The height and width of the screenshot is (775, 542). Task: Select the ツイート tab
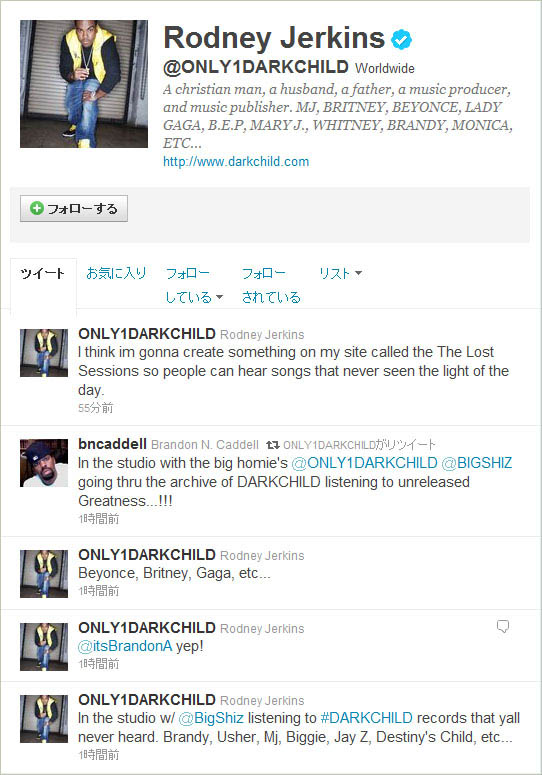pos(43,273)
